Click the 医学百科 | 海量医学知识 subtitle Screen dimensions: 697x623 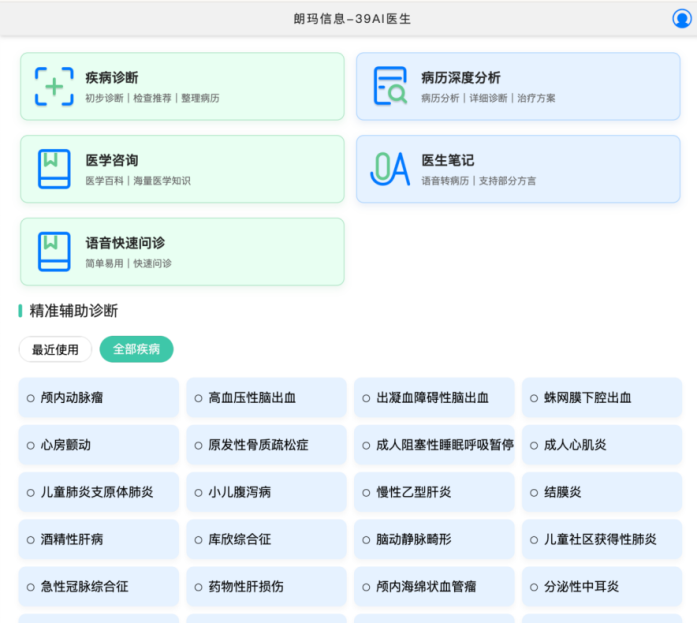tap(138, 181)
